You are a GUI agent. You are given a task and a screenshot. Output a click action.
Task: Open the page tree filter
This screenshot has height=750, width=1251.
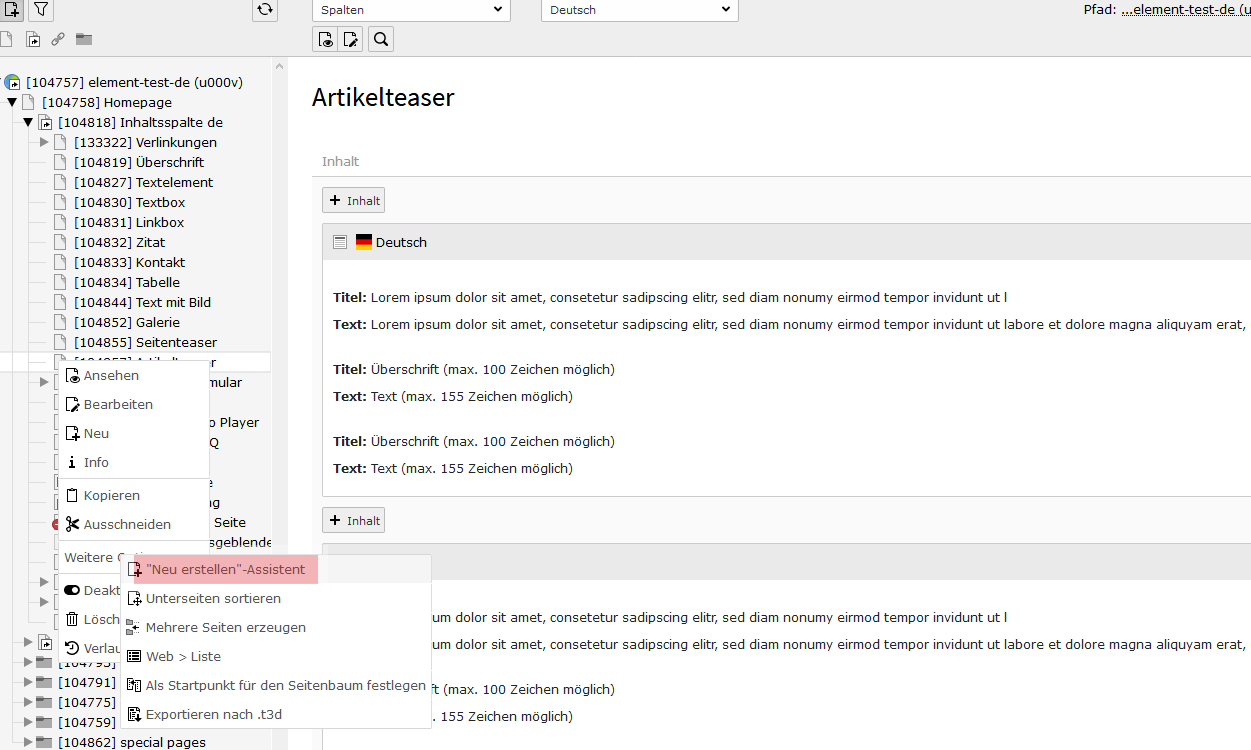(41, 10)
